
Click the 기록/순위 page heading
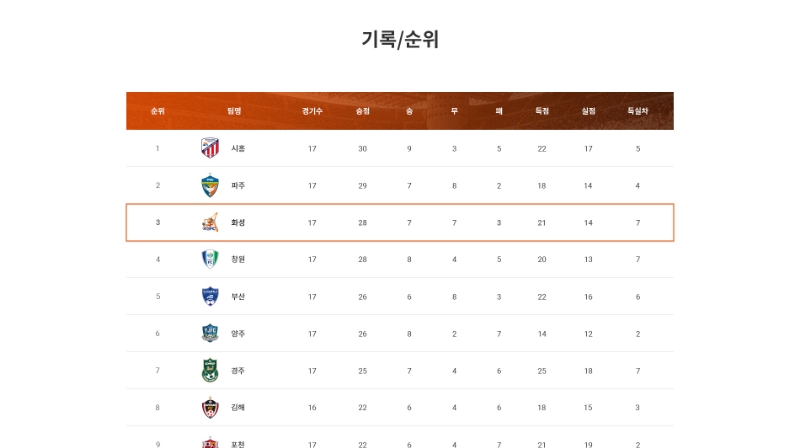400,39
